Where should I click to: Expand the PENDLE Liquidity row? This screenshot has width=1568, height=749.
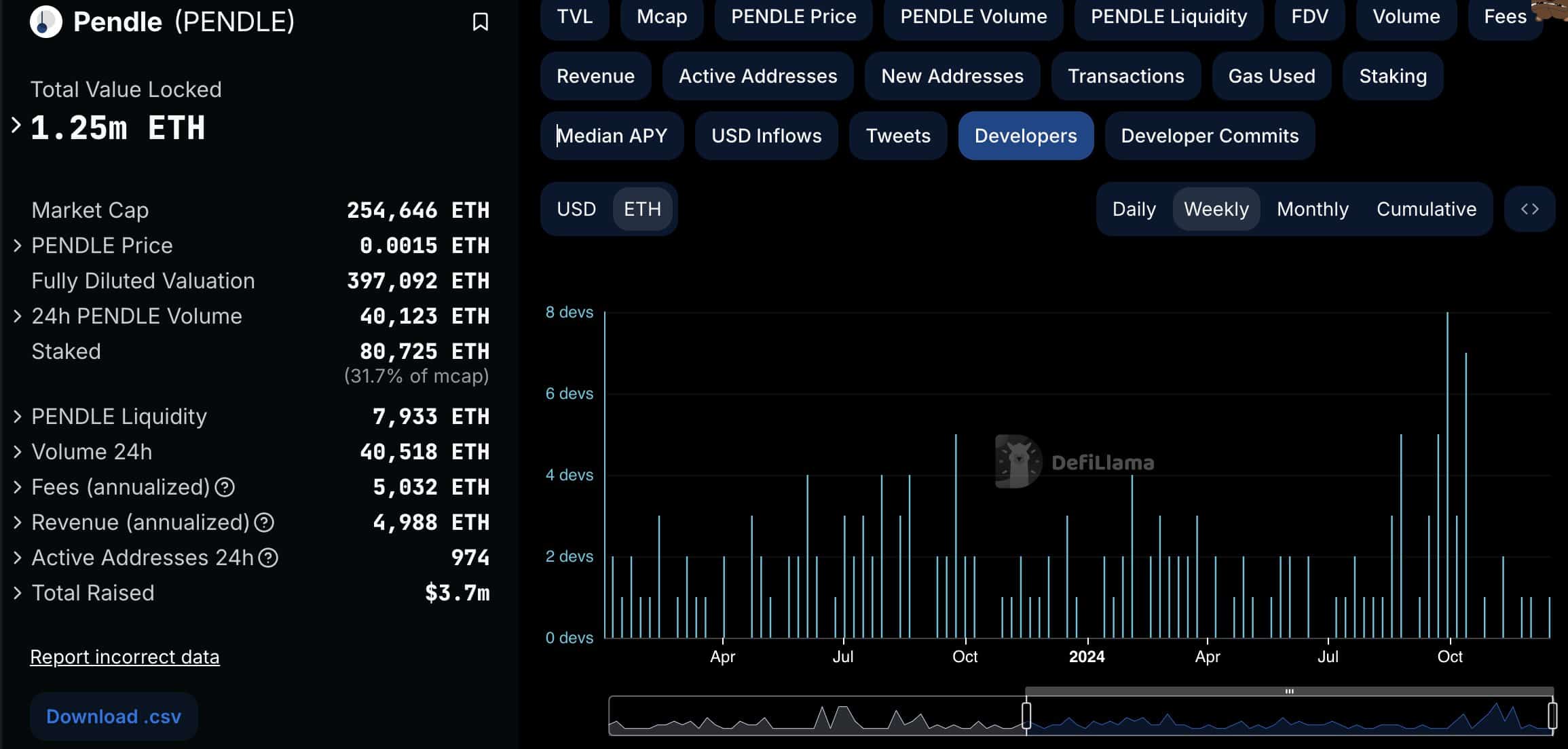[x=18, y=417]
